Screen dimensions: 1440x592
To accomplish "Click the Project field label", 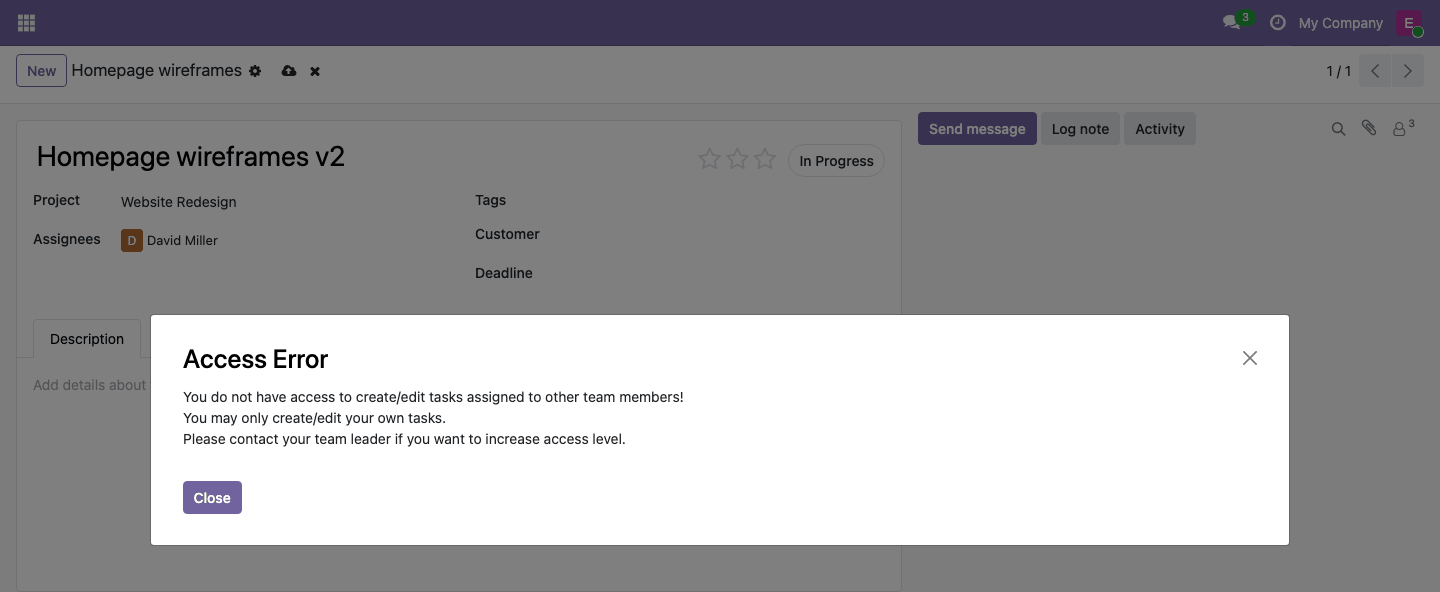I will pos(56,200).
